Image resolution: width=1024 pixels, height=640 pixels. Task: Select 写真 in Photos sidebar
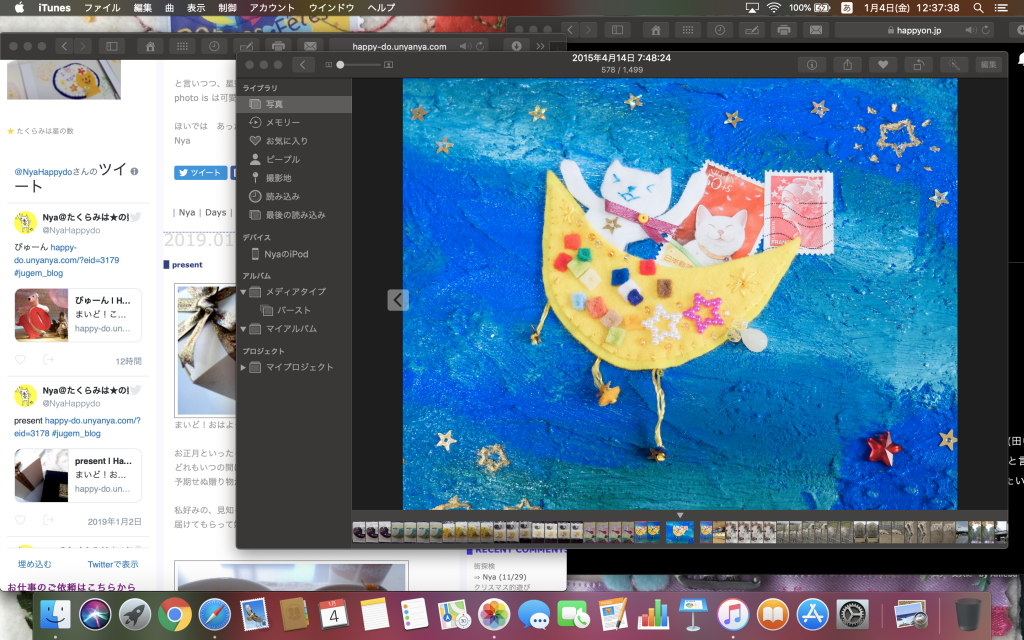coord(294,104)
